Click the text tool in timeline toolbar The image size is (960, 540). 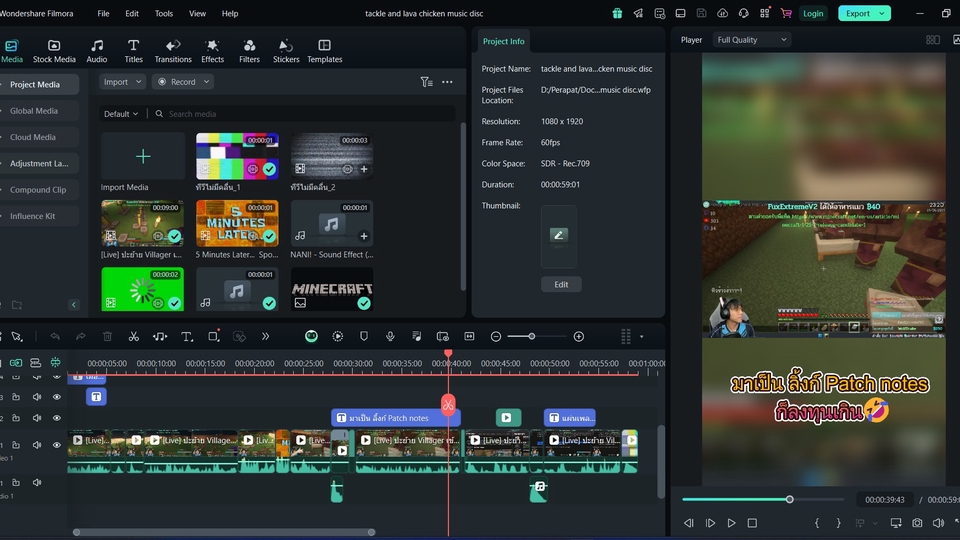tap(187, 337)
